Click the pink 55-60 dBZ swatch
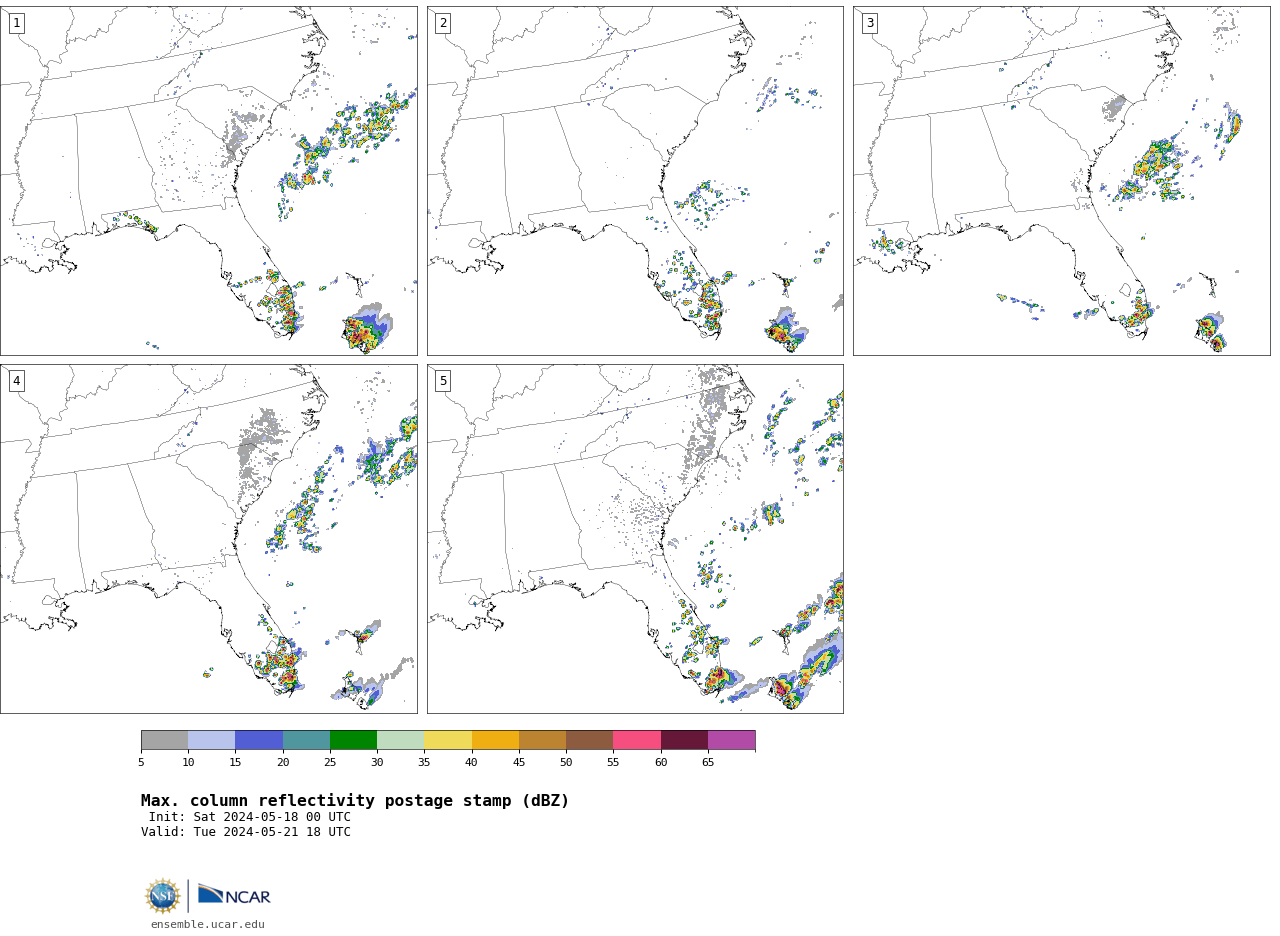 [x=637, y=740]
